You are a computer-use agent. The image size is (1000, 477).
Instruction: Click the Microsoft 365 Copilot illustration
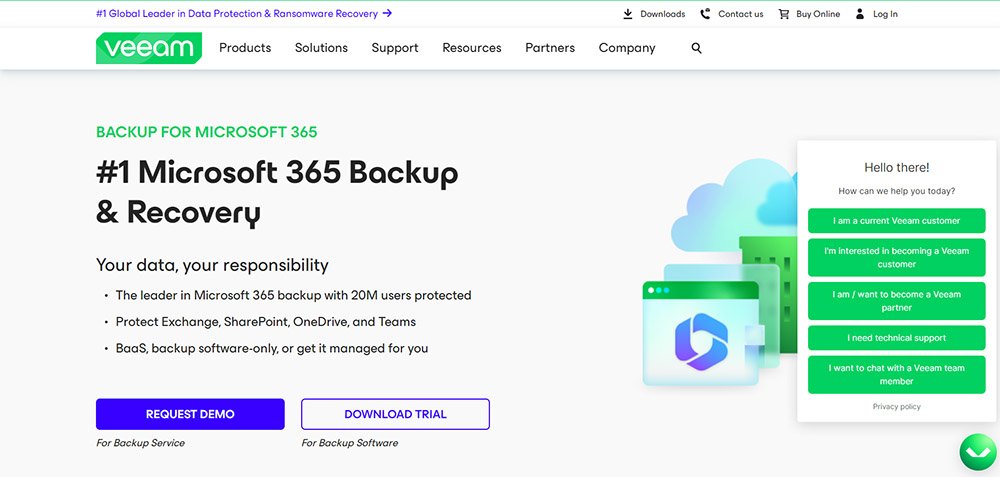701,342
